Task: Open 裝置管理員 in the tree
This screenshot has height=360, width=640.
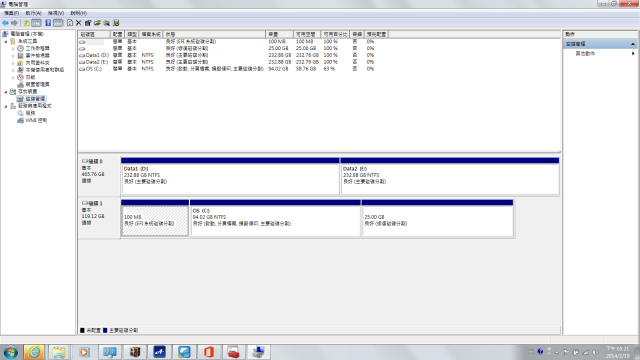Action: click(37, 84)
